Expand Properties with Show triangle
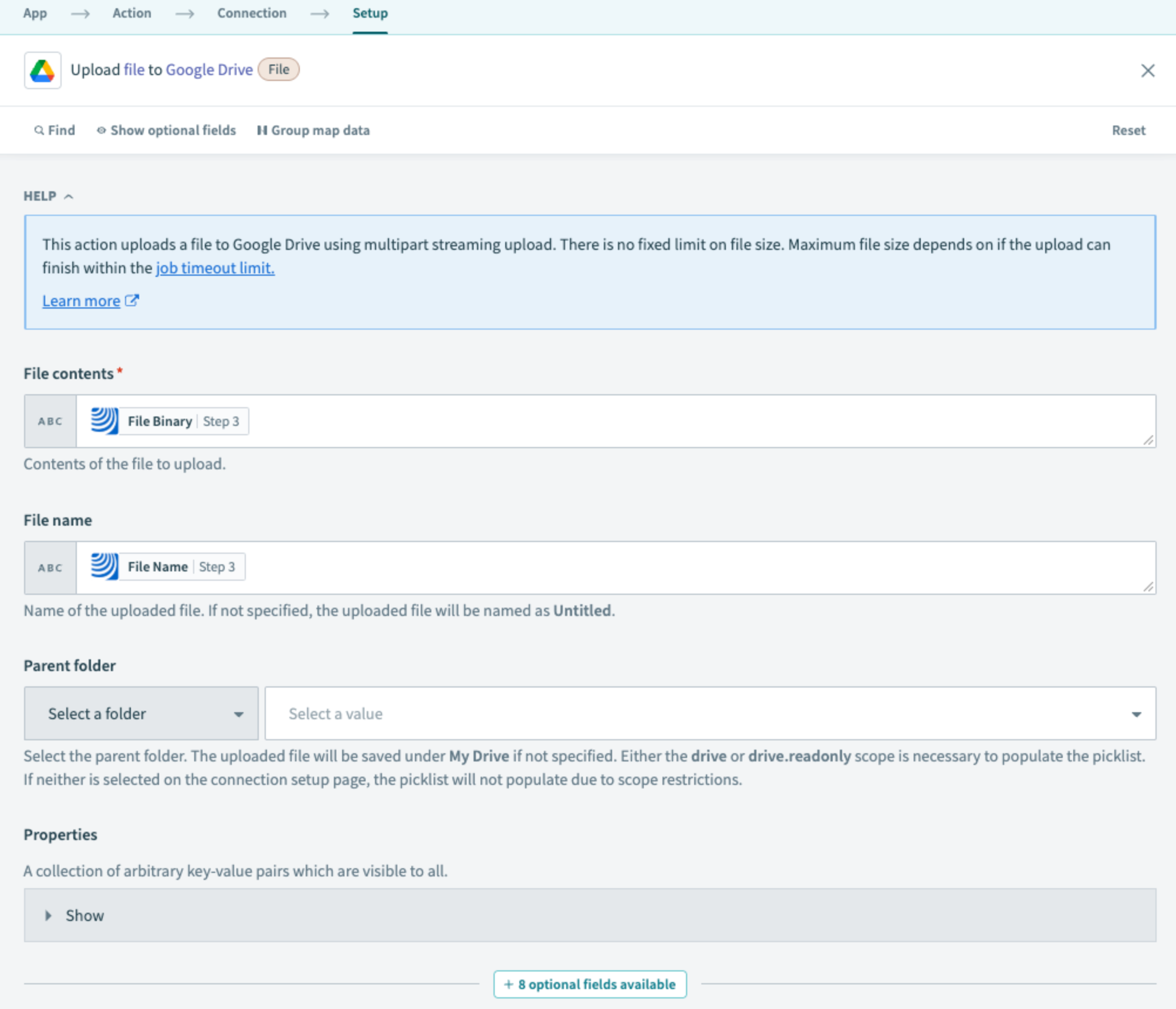The image size is (1176, 1009). pyautogui.click(x=49, y=915)
